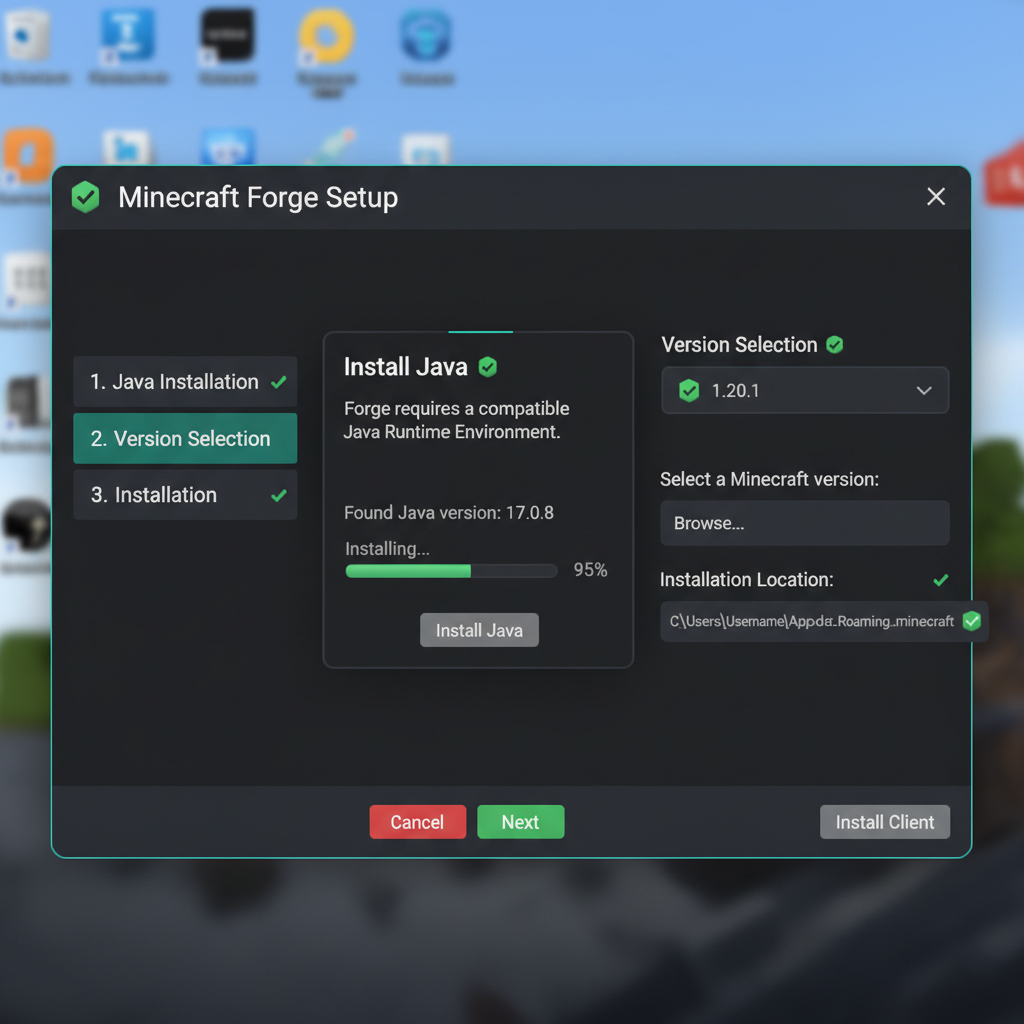Click the Found Java version: 17.0.8 text
Viewport: 1024px width, 1024px height.
(449, 513)
